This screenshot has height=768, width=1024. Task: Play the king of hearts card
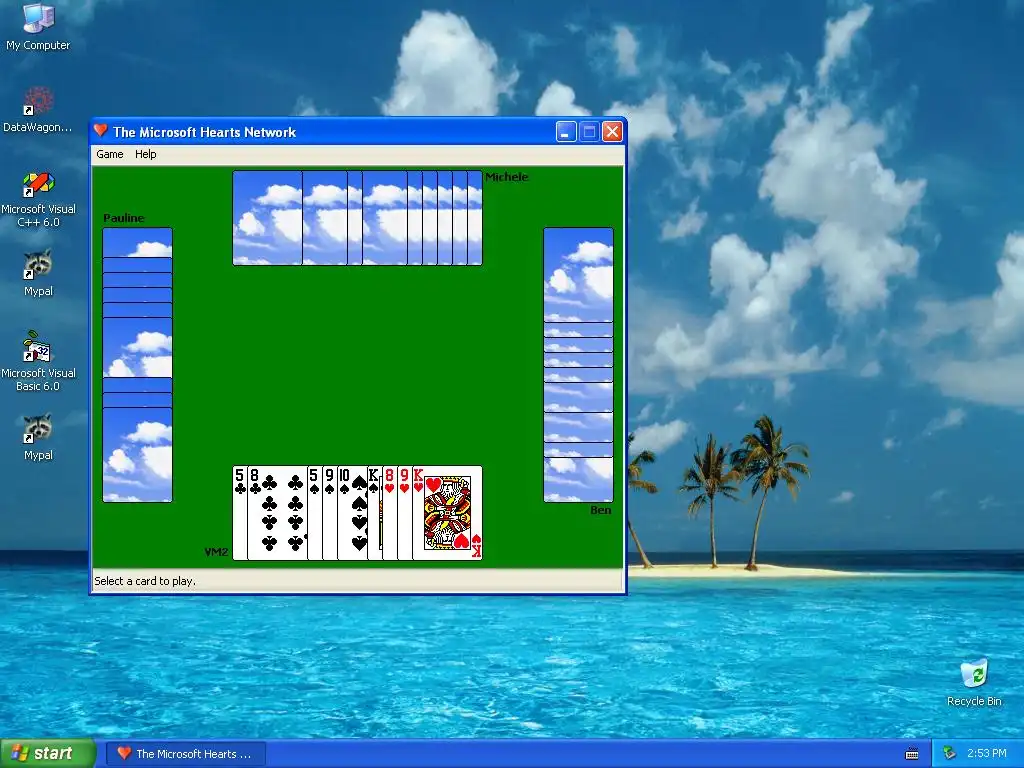(447, 513)
